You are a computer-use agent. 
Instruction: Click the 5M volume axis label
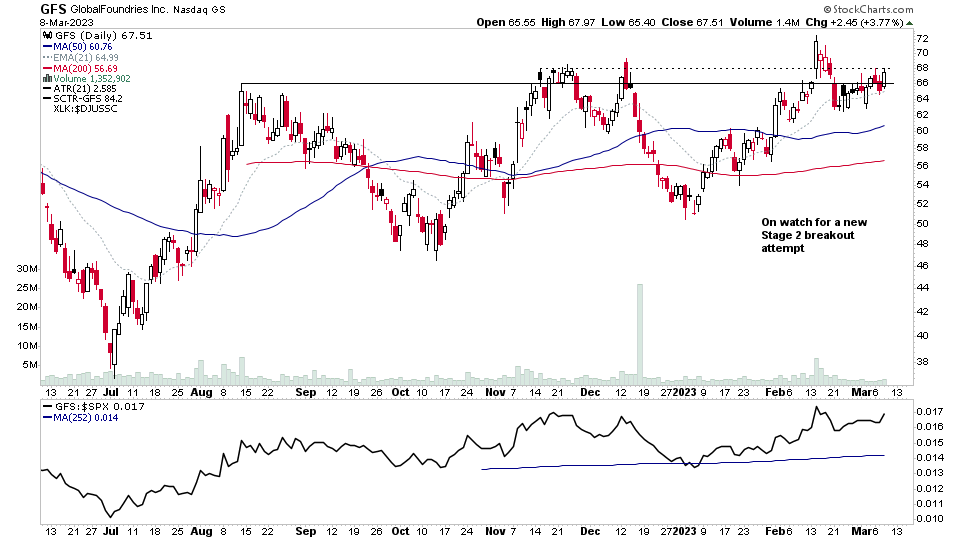(30, 365)
